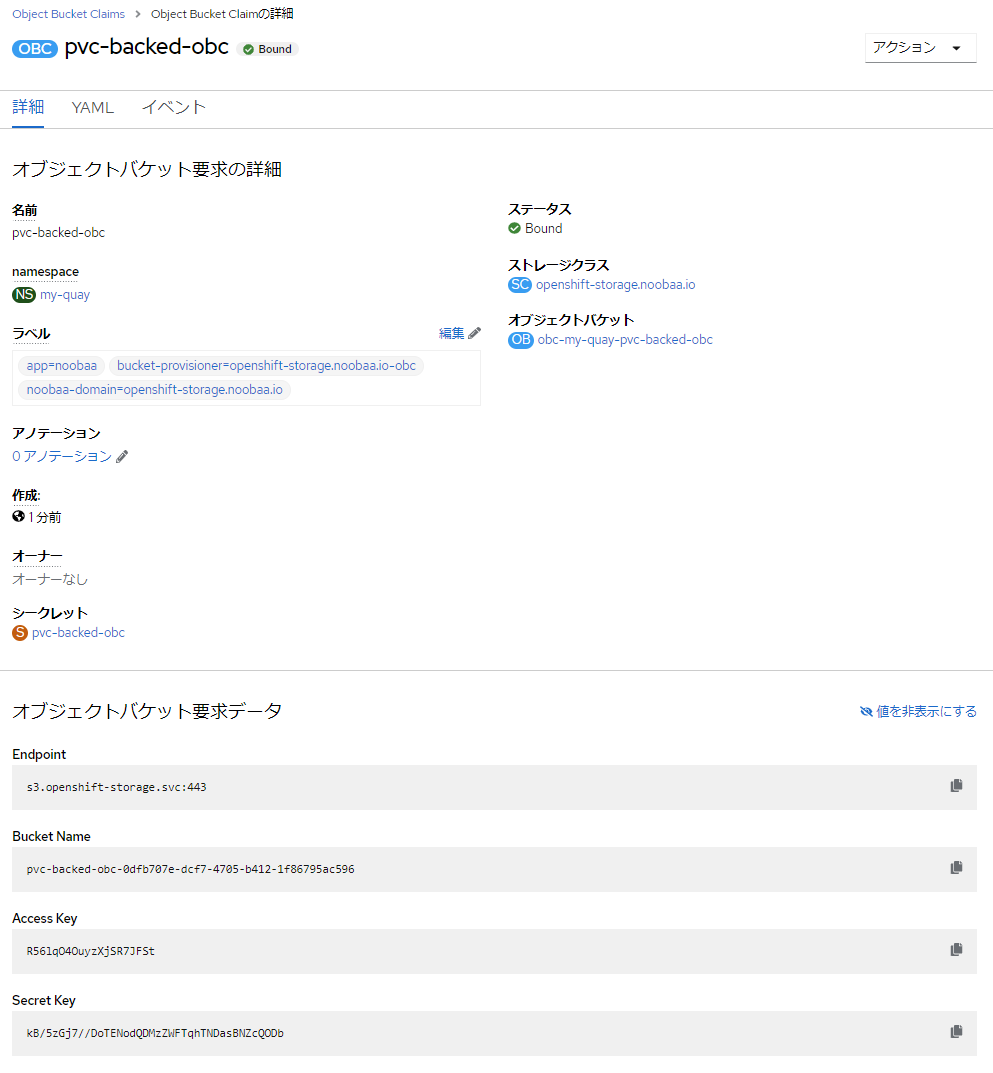
Task: Select the noobaa-domain label chip
Action: (x=152, y=389)
